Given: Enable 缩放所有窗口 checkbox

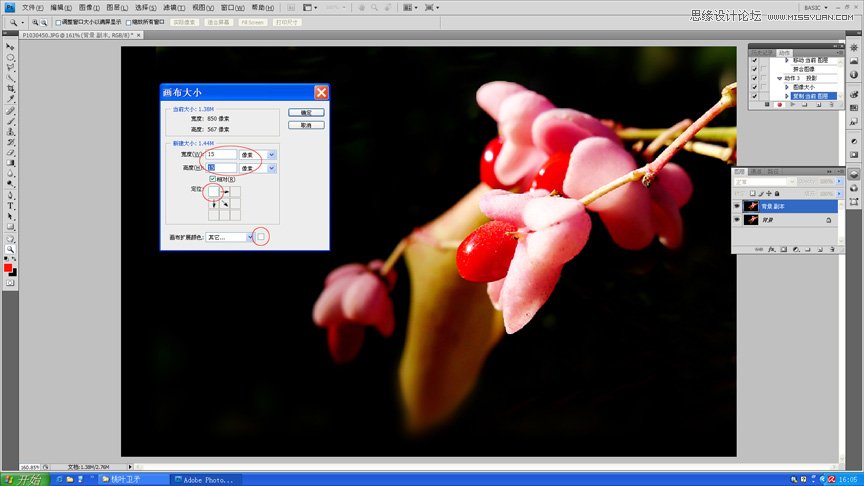Looking at the screenshot, I should (128, 23).
